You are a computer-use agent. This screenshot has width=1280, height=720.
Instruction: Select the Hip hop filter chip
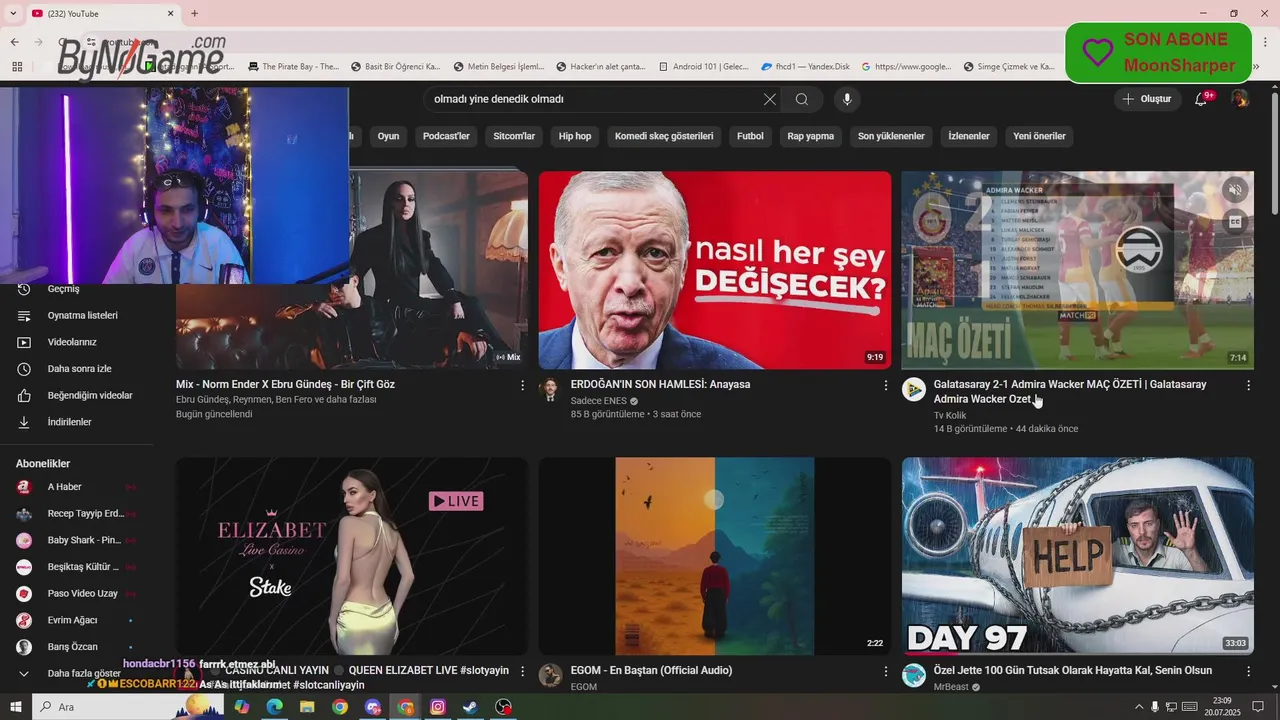pyautogui.click(x=575, y=136)
